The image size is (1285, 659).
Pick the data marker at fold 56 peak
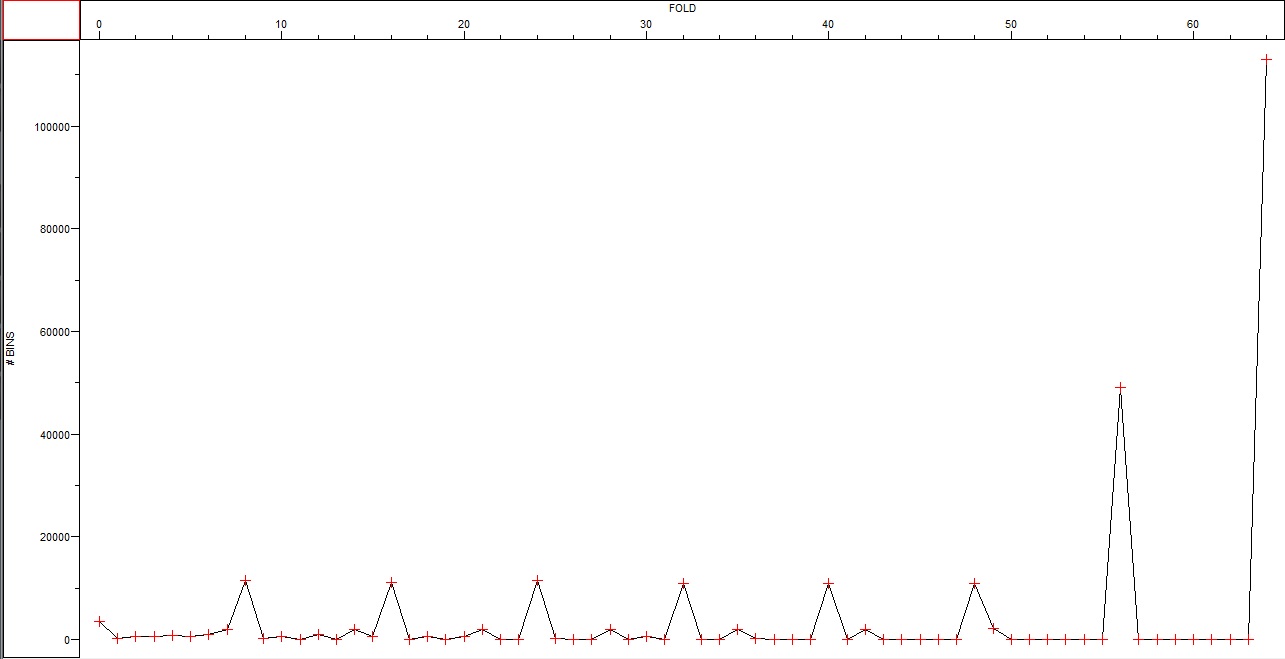click(x=1120, y=387)
